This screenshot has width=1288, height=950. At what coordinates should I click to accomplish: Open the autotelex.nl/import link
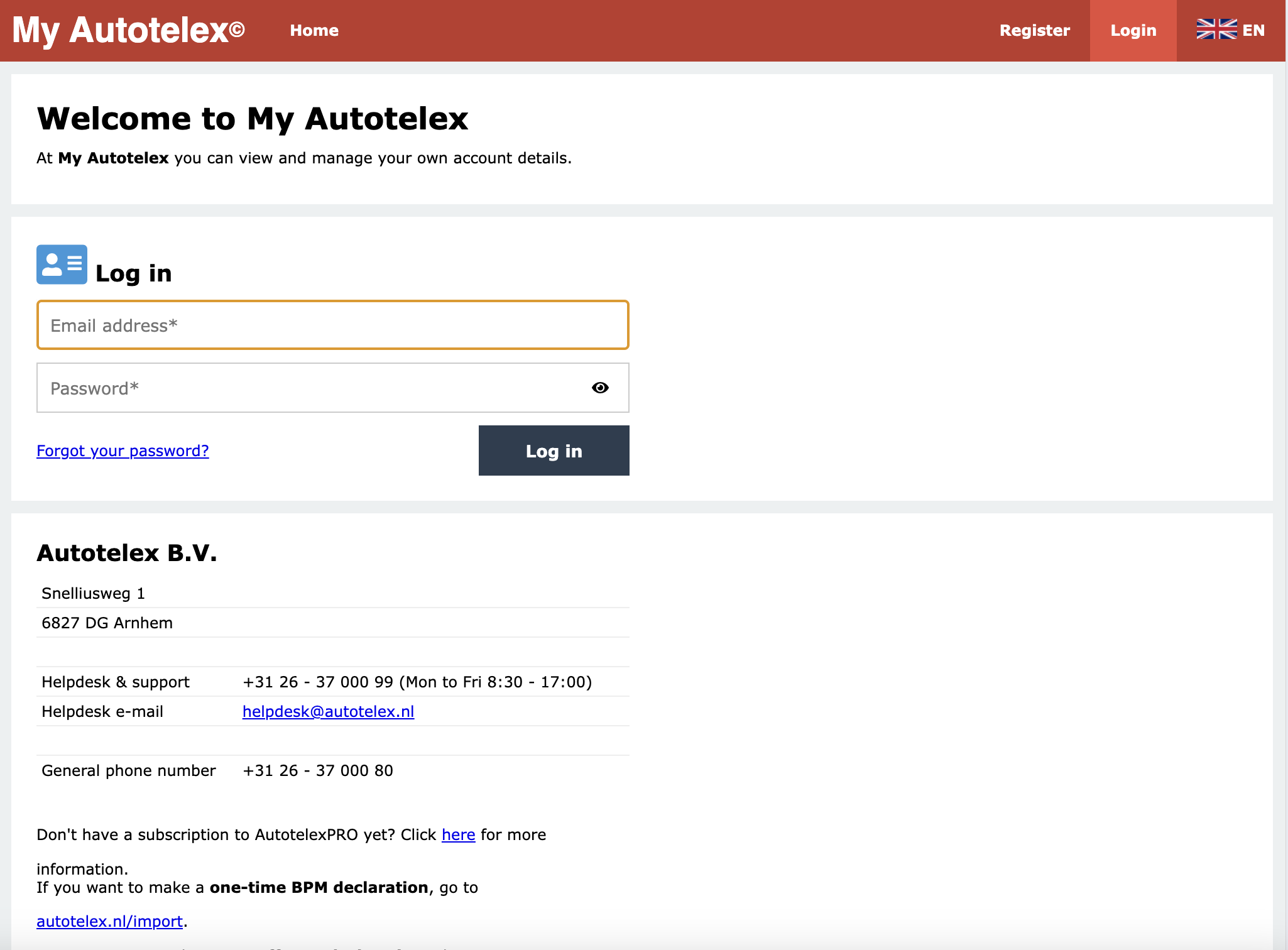click(109, 921)
